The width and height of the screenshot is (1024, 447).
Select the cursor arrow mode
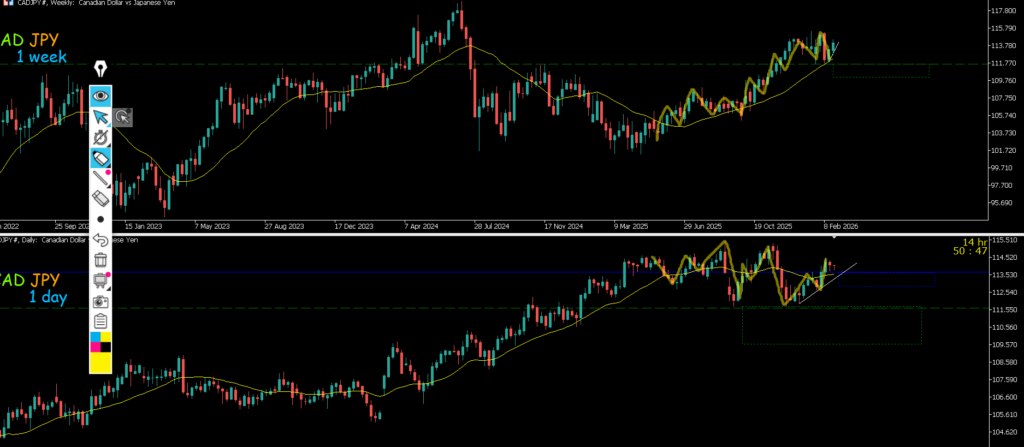click(x=101, y=118)
